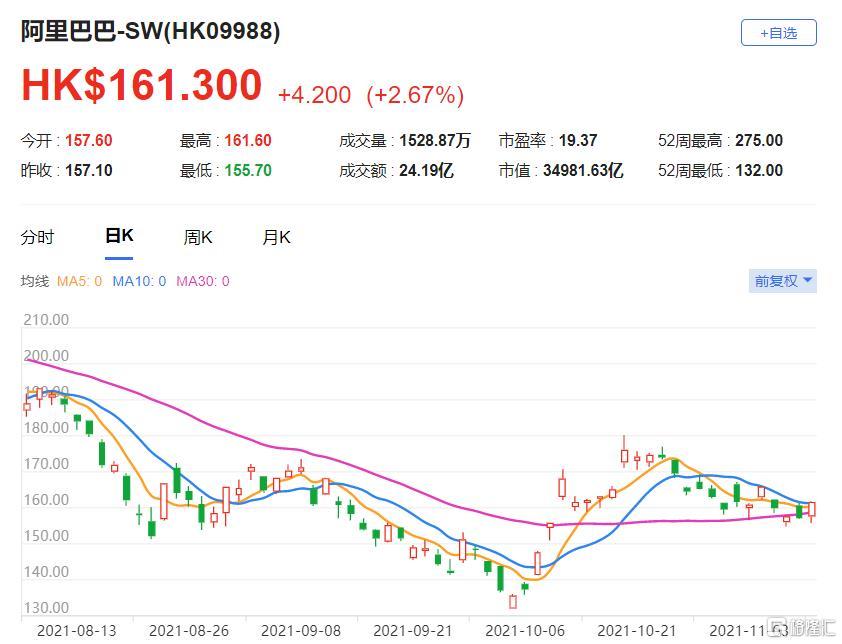Image resolution: width=842 pixels, height=644 pixels.
Task: Click the MA5: 0 indicator label
Action: pos(79,281)
